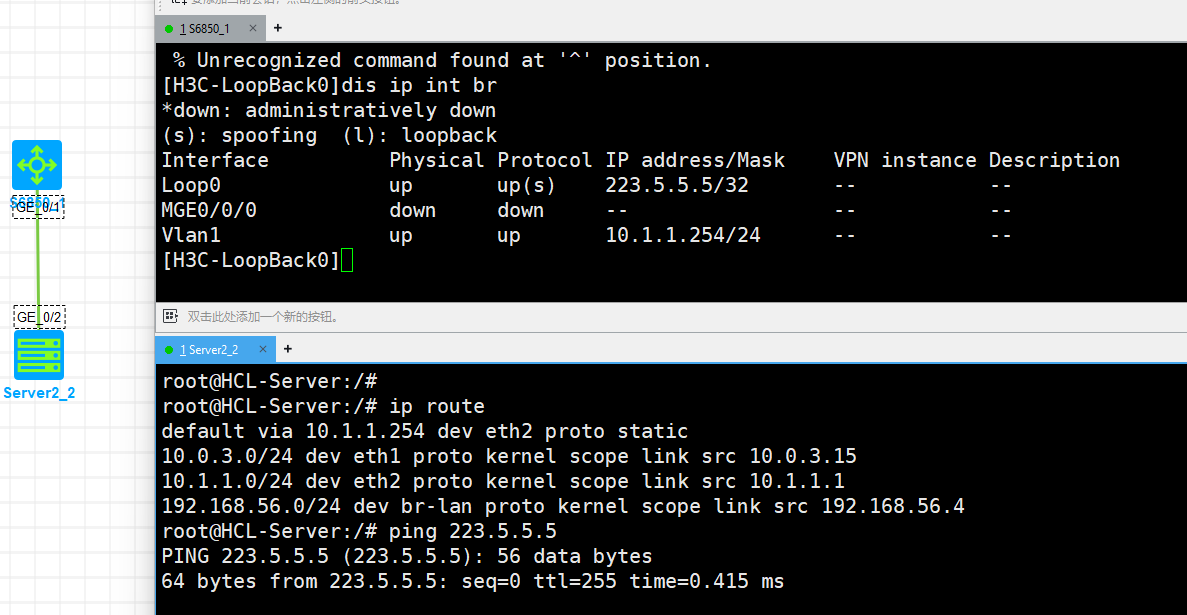
Task: Select the green link between the devices
Action: 38,260
